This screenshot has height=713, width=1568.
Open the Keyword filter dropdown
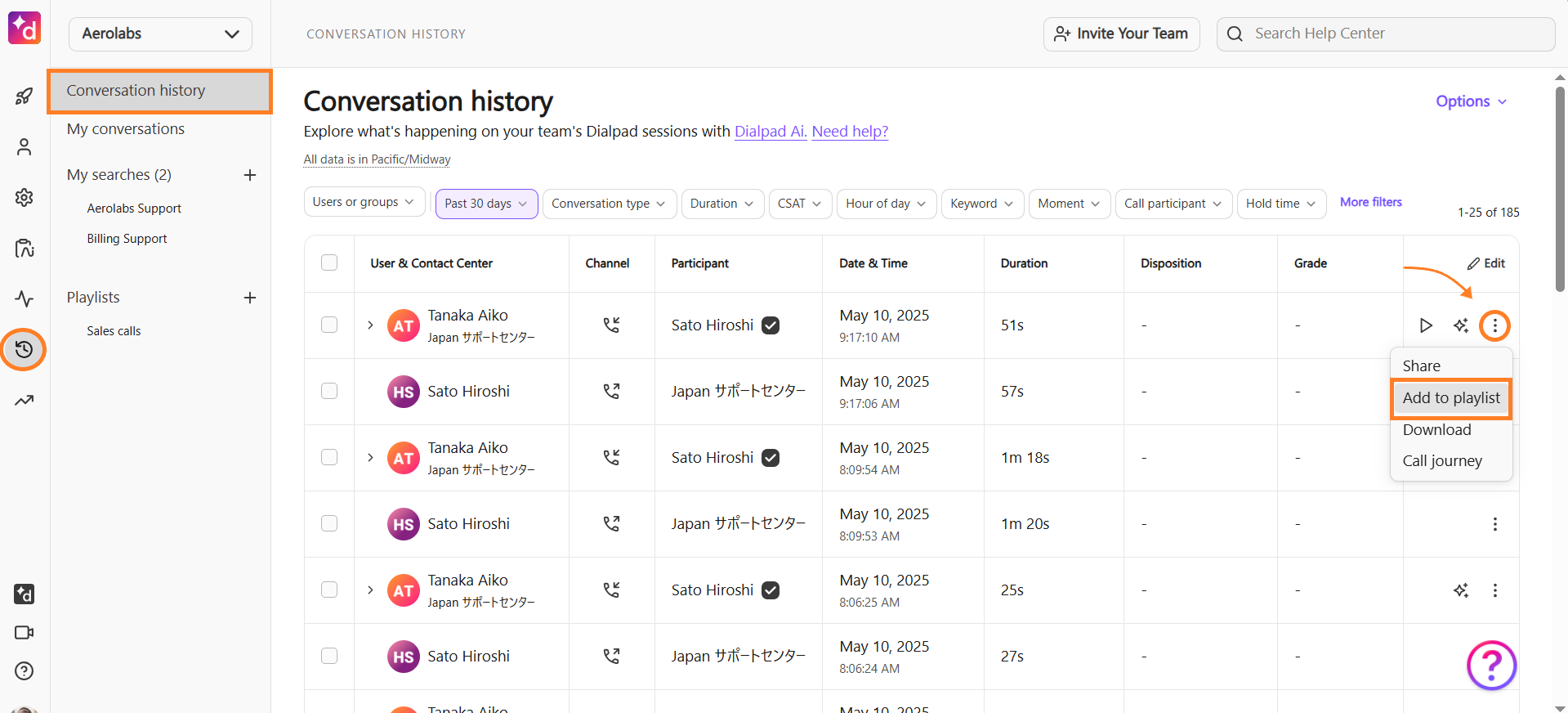(x=982, y=204)
